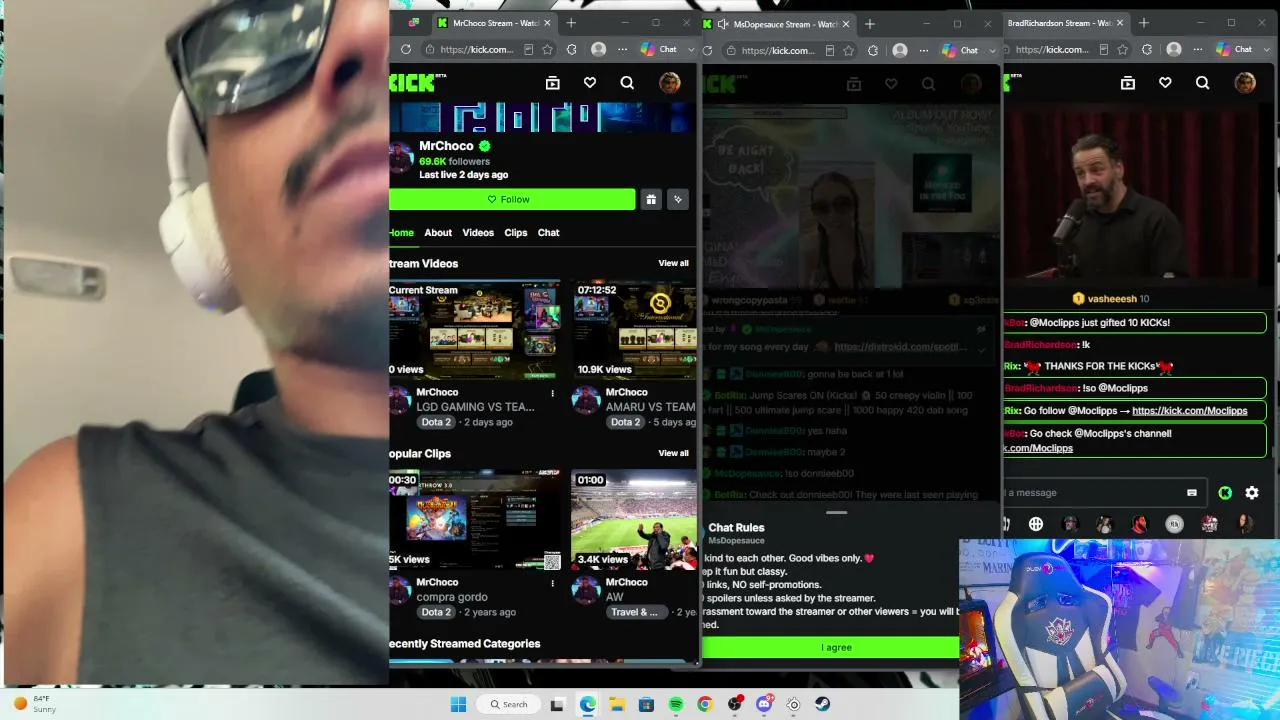Reload the MrChoco browser page
The height and width of the screenshot is (720, 1280).
pos(405,49)
